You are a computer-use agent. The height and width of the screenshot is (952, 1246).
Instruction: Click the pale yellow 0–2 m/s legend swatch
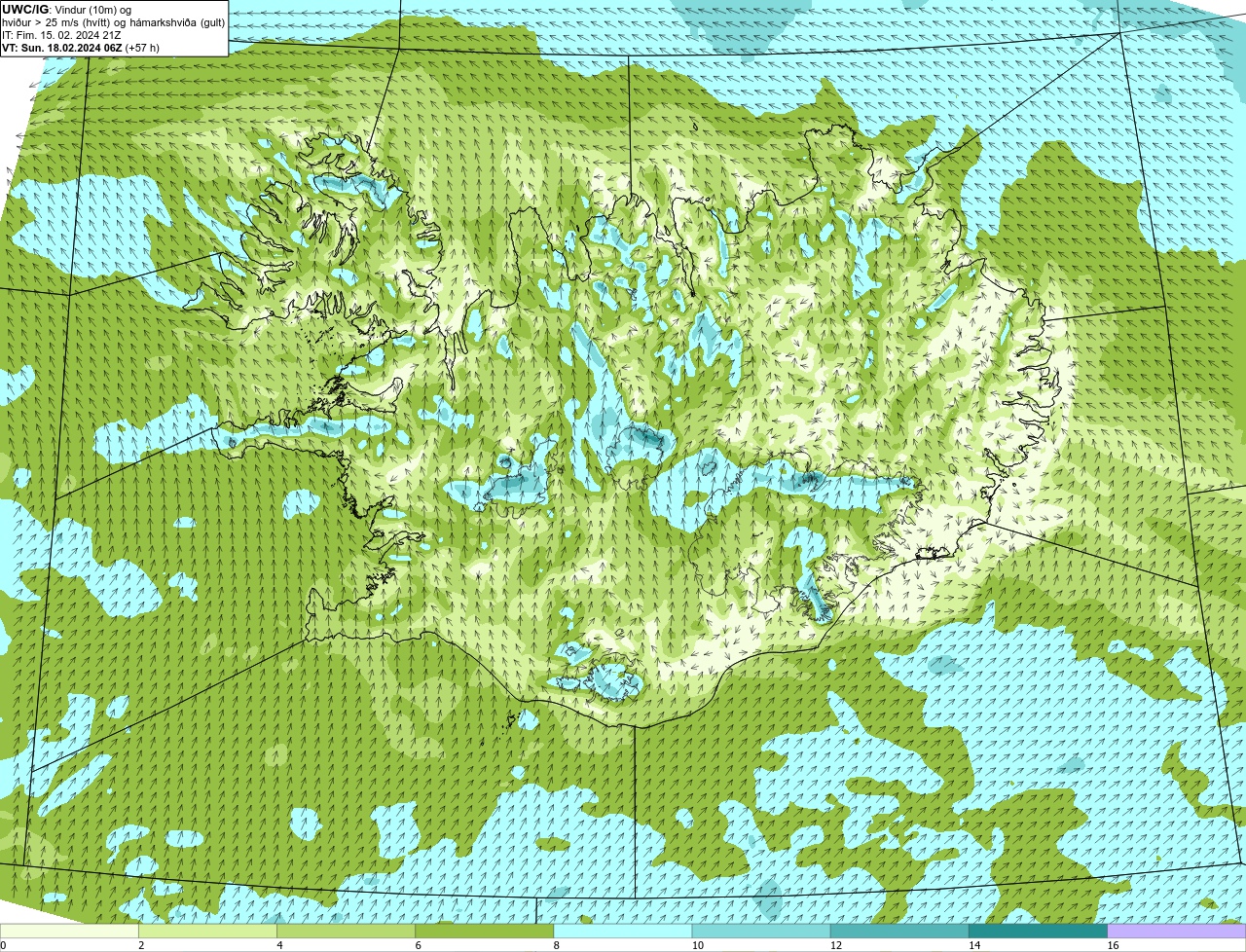point(70,932)
